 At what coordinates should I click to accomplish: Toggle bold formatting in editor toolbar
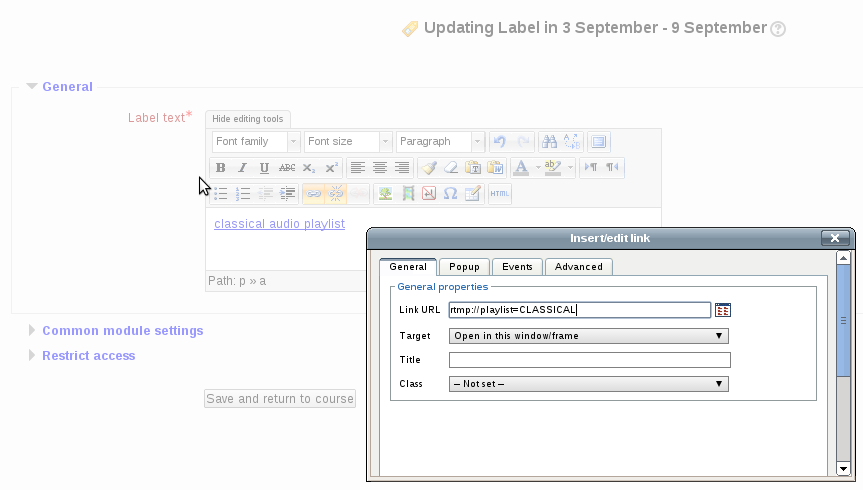click(x=221, y=168)
